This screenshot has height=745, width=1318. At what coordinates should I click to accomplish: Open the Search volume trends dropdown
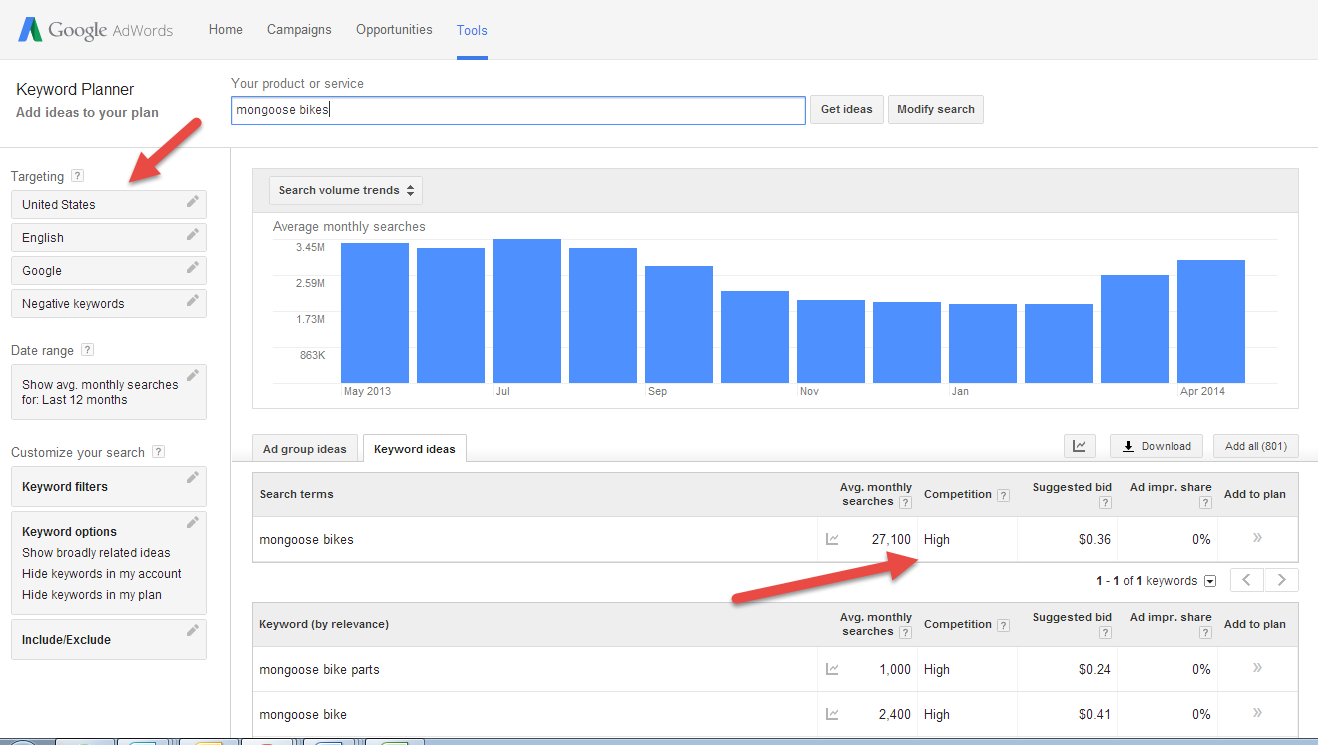(346, 190)
